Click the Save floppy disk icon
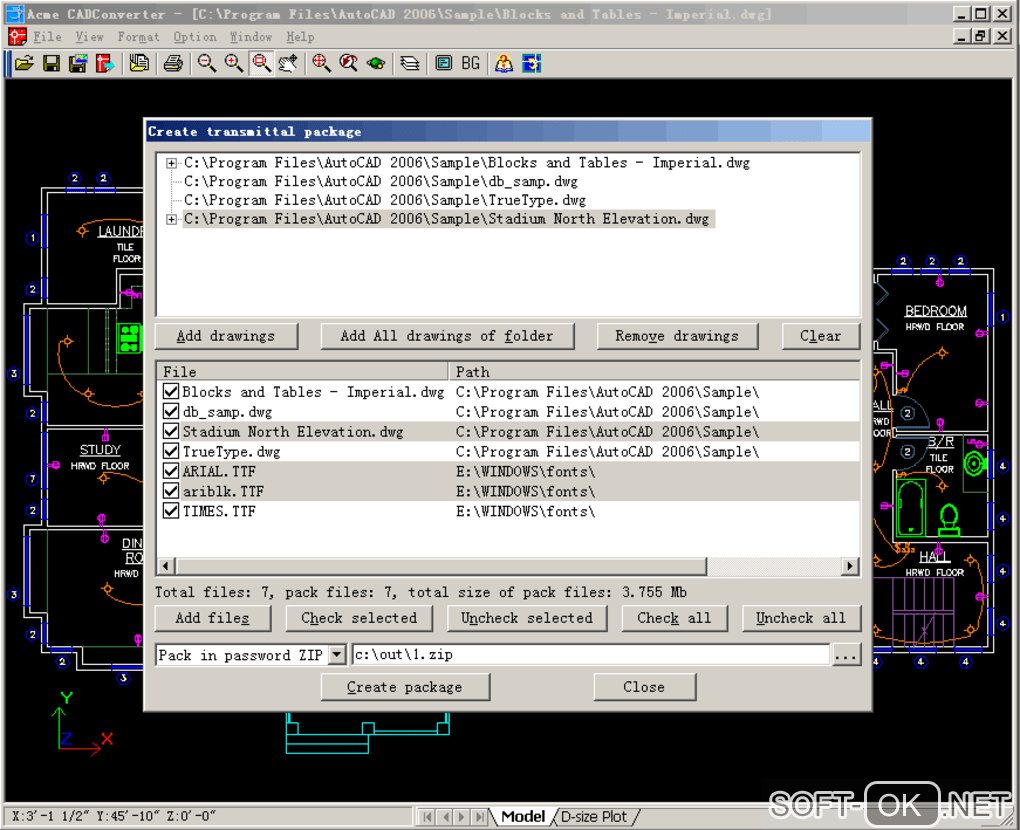Viewport: 1020px width, 830px height. pyautogui.click(x=51, y=64)
